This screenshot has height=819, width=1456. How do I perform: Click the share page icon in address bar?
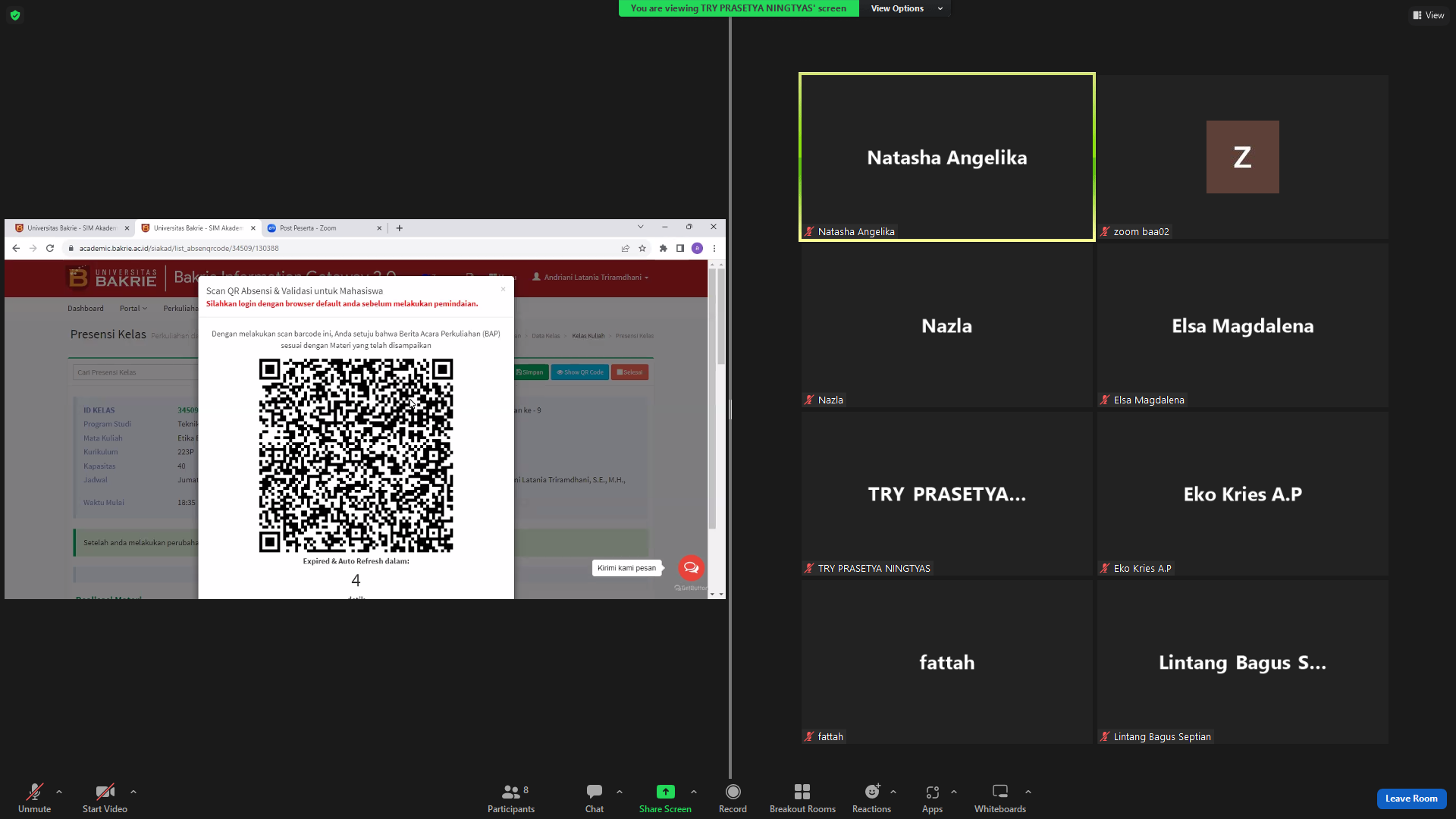(x=626, y=248)
